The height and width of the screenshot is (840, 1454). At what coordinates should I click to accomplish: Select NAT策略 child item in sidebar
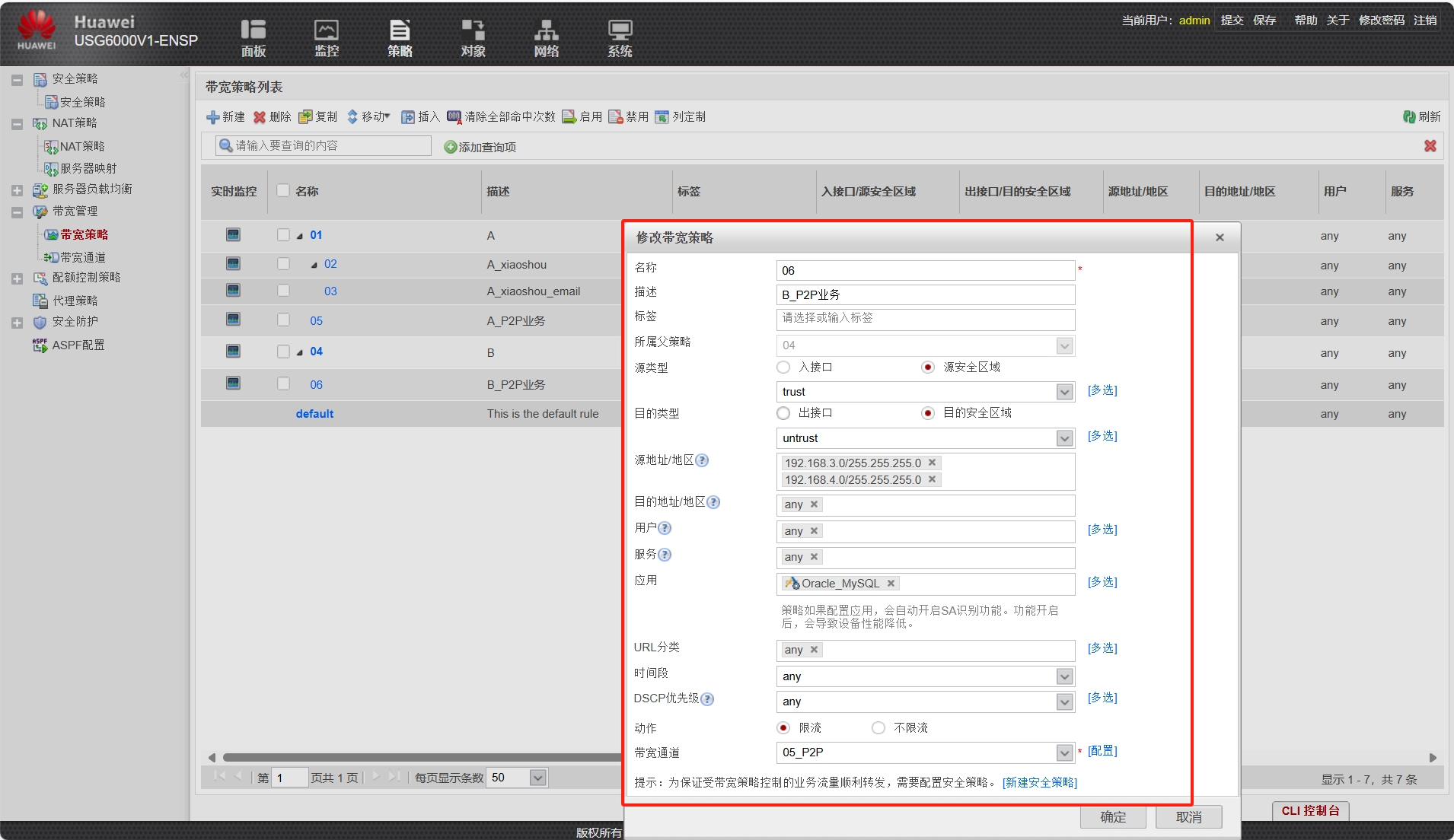click(x=82, y=146)
